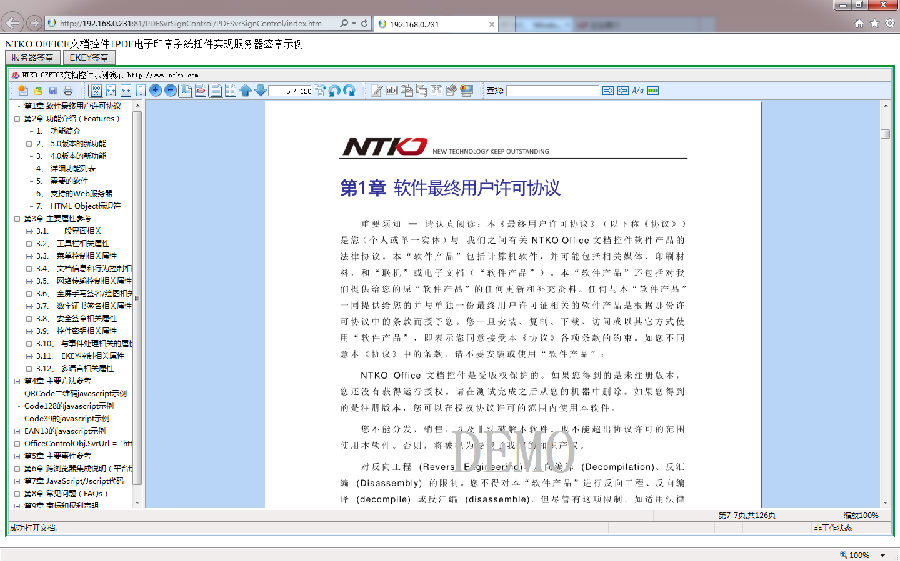Close the 192.168.0.231 browser tab
Screen dimensions: 900x561
tap(491, 24)
